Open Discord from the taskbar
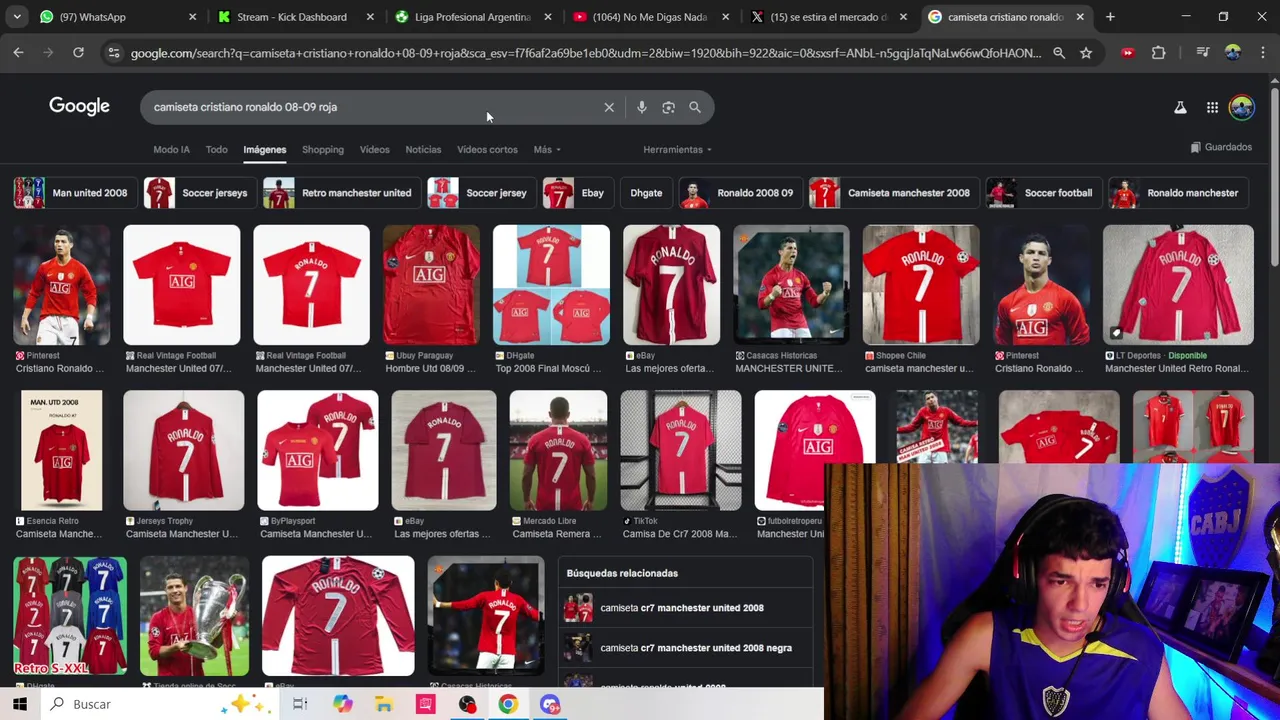 (550, 704)
